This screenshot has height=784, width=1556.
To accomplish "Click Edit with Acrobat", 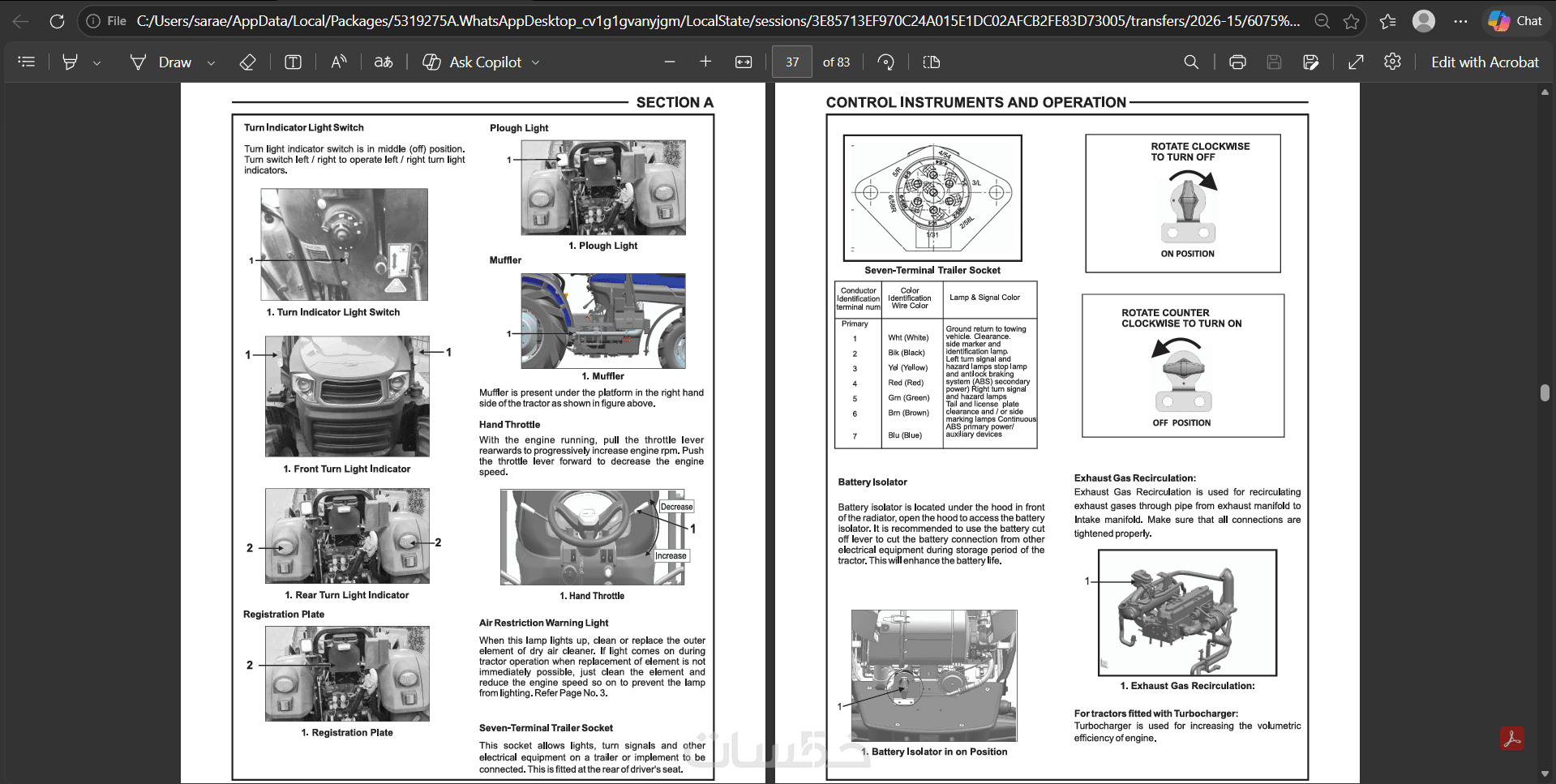I will [x=1485, y=62].
